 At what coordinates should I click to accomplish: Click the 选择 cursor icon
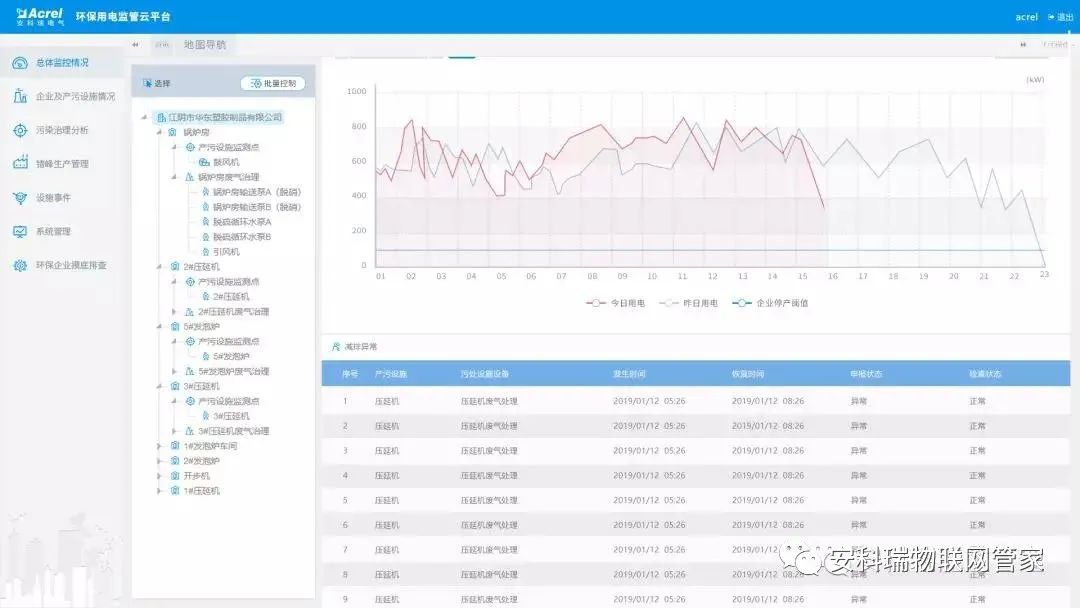(x=147, y=83)
